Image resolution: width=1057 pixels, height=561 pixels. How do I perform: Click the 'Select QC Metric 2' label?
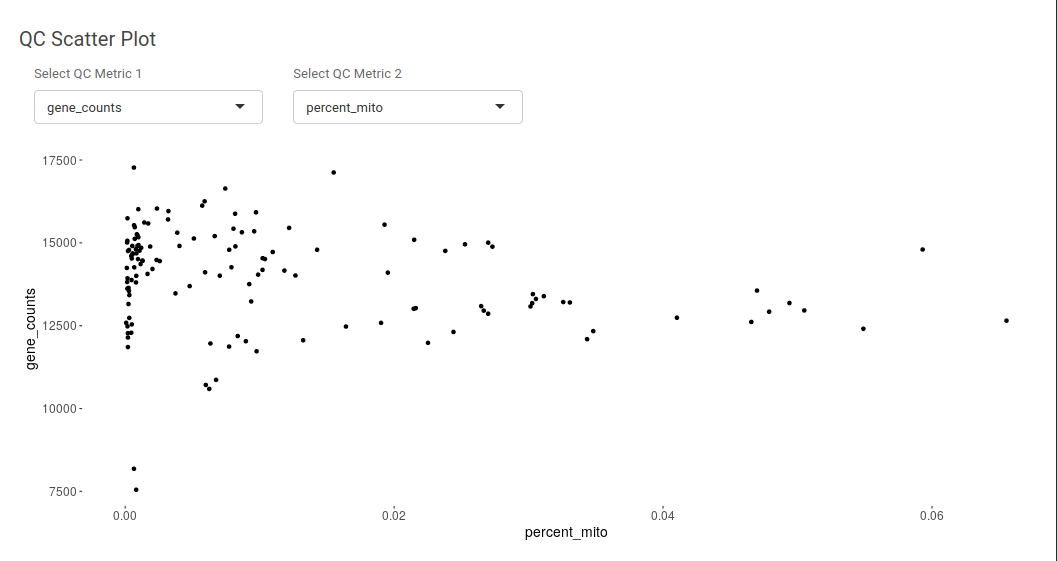[347, 73]
